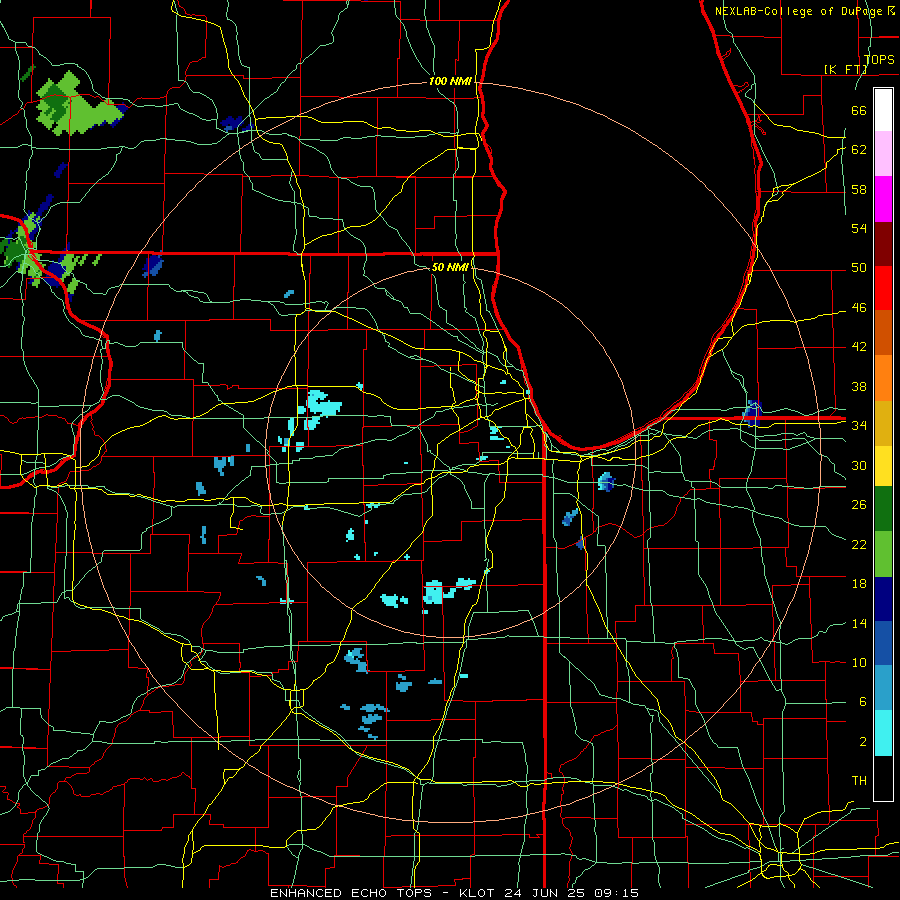Choose the gold legend swatch beside the 34 label
The width and height of the screenshot is (900, 900).
tap(883, 423)
